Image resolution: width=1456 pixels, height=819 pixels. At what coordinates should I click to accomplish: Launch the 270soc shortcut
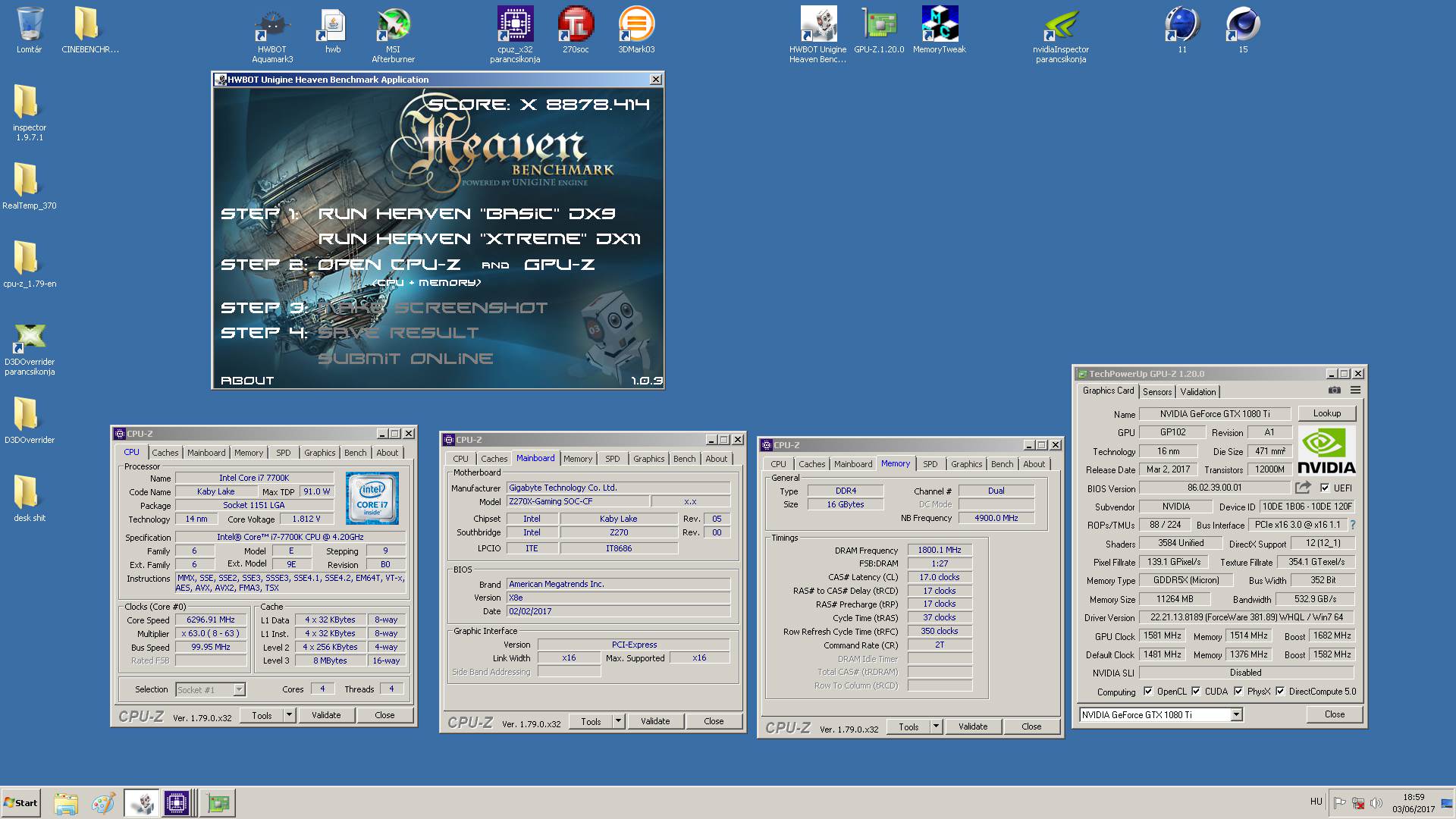[576, 30]
